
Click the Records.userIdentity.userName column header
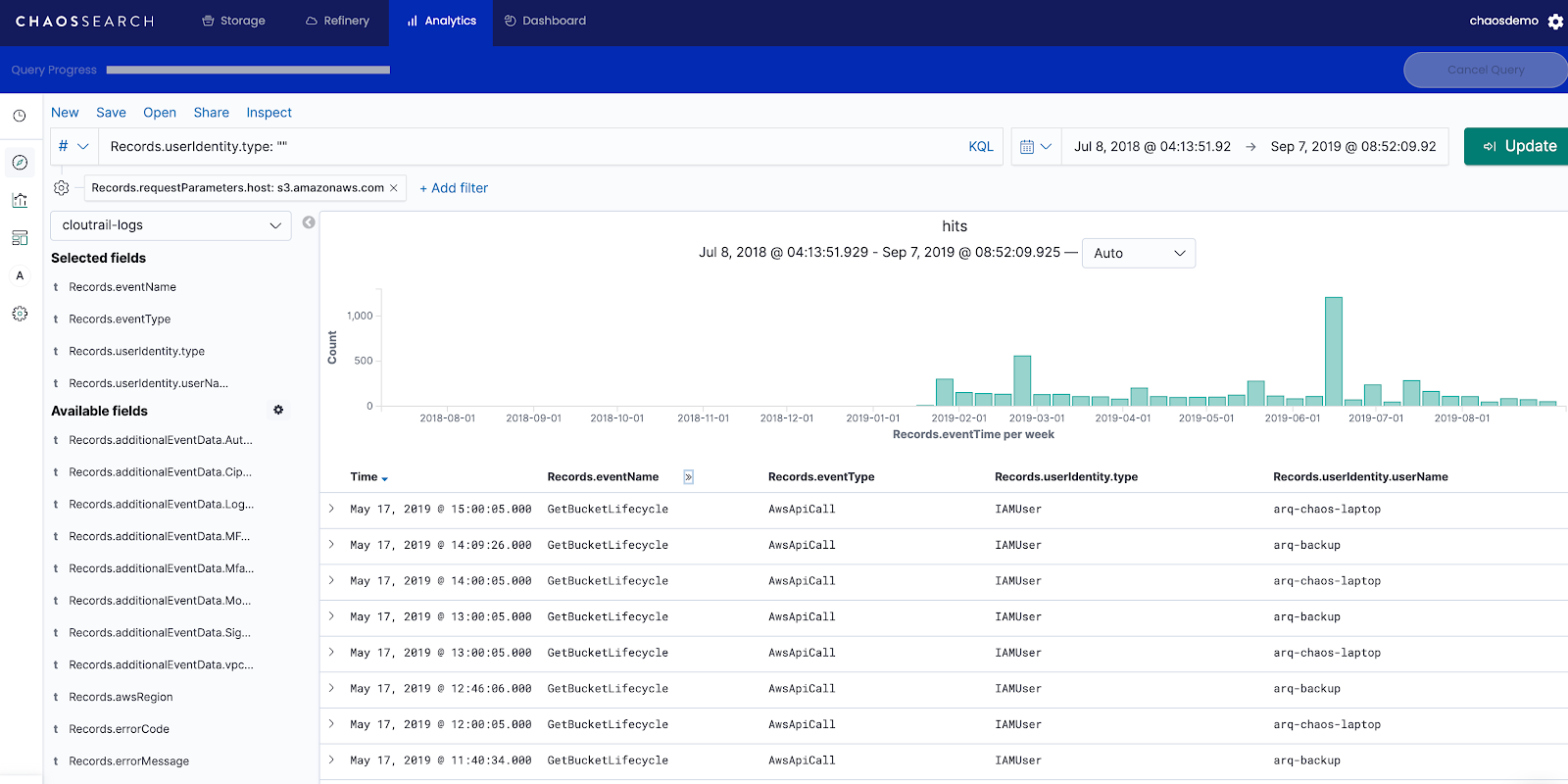coord(1360,477)
